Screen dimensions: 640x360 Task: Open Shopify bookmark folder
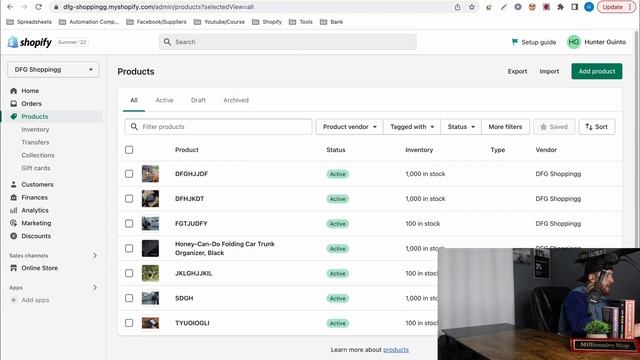pos(267,22)
